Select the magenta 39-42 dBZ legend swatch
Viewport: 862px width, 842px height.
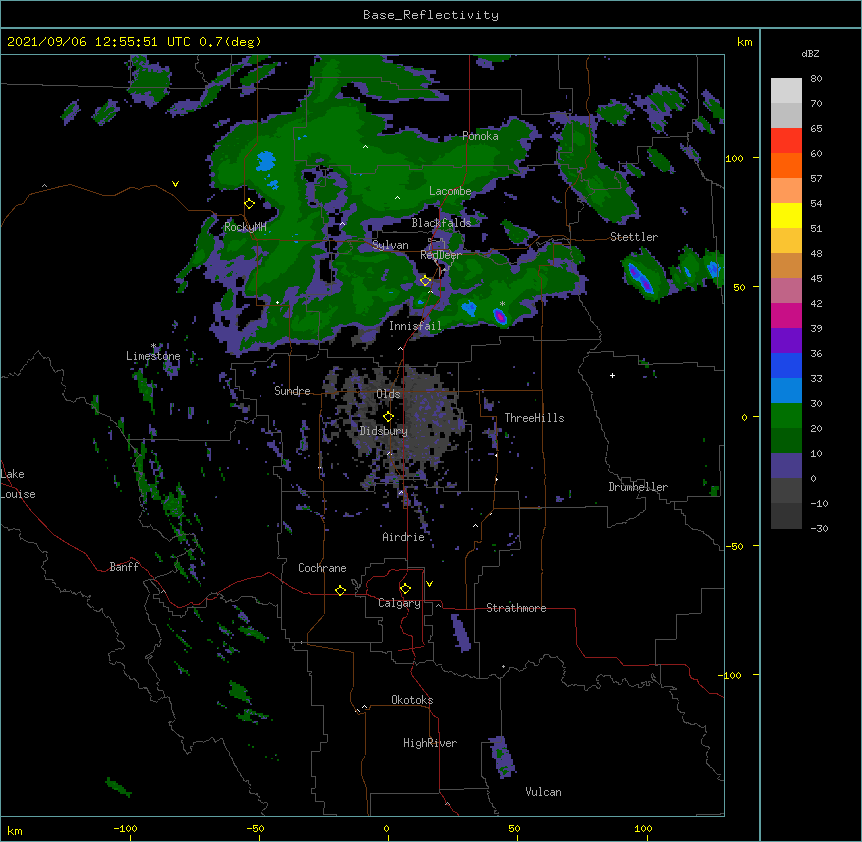tap(786, 315)
